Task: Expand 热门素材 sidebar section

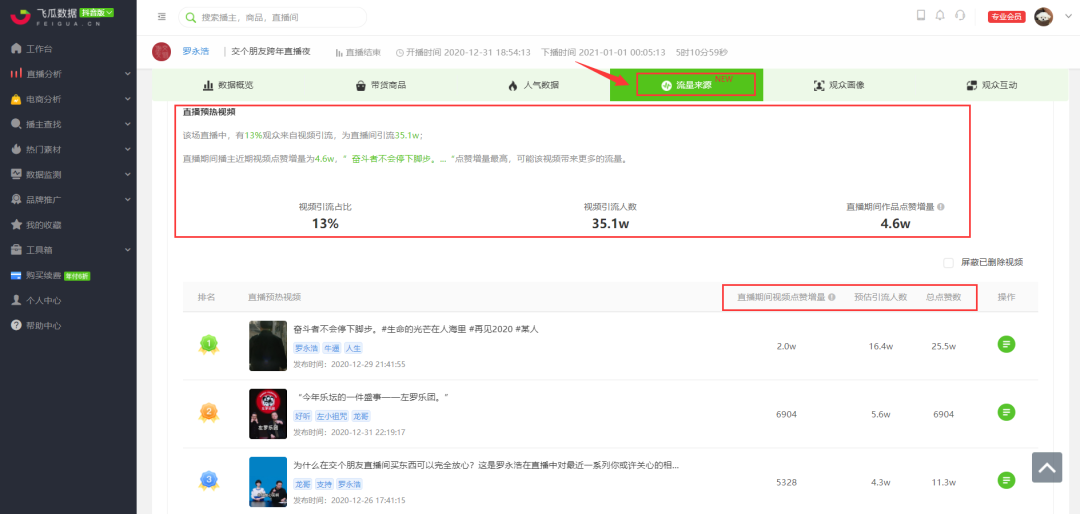Action: 68,150
